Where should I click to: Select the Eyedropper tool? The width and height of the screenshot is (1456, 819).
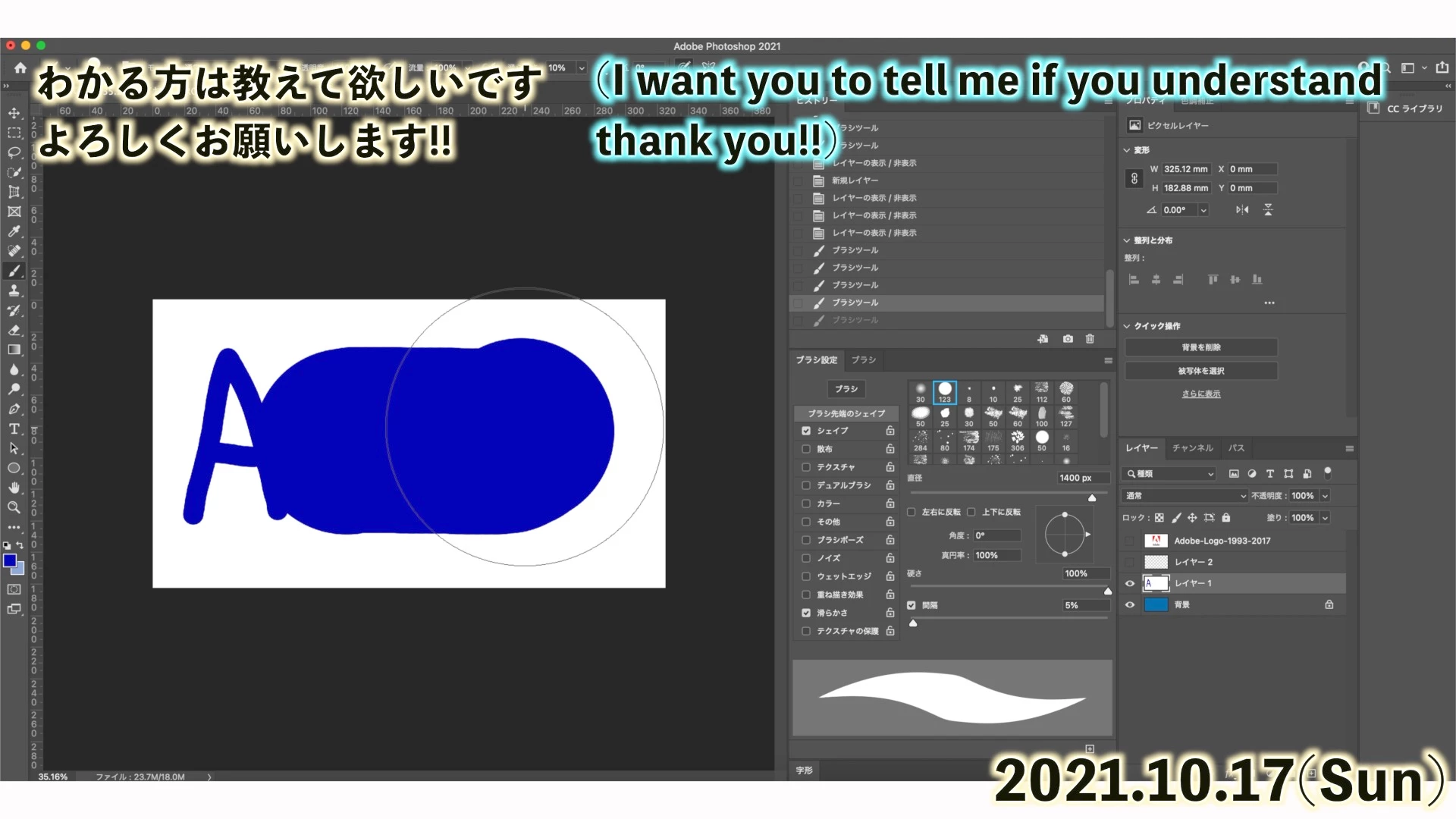(14, 231)
